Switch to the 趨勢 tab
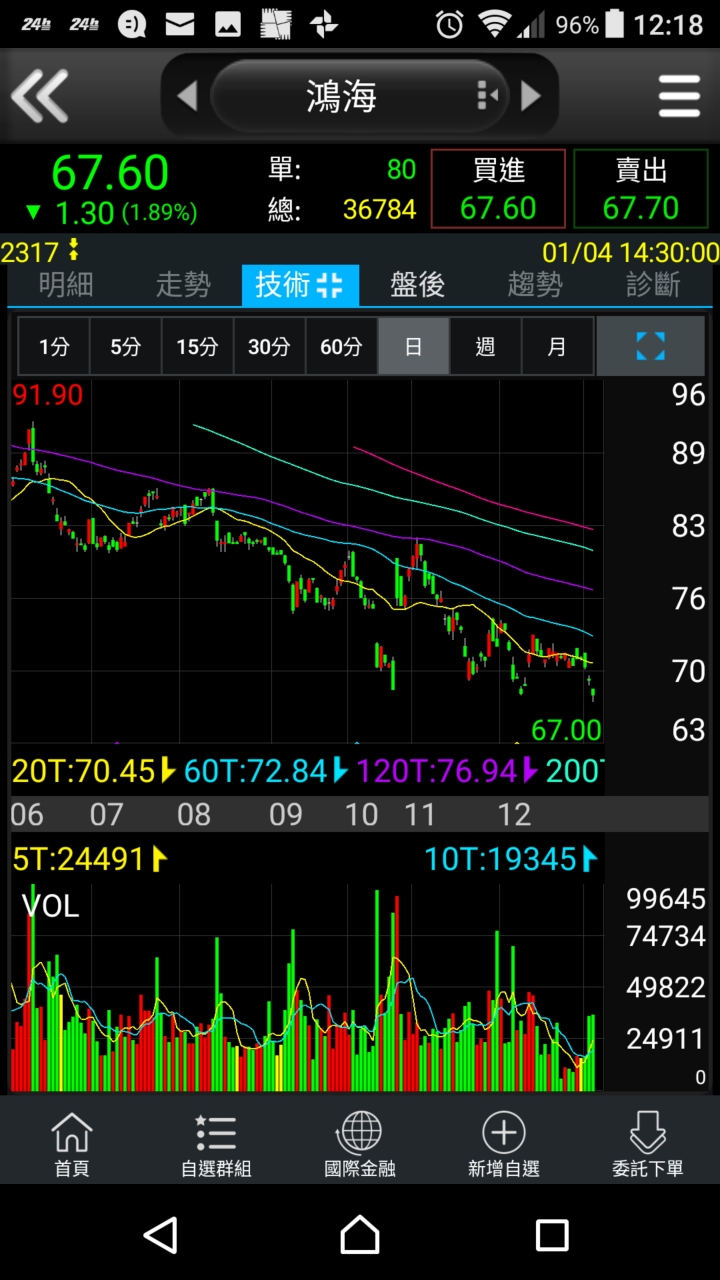This screenshot has width=720, height=1280. [x=535, y=285]
